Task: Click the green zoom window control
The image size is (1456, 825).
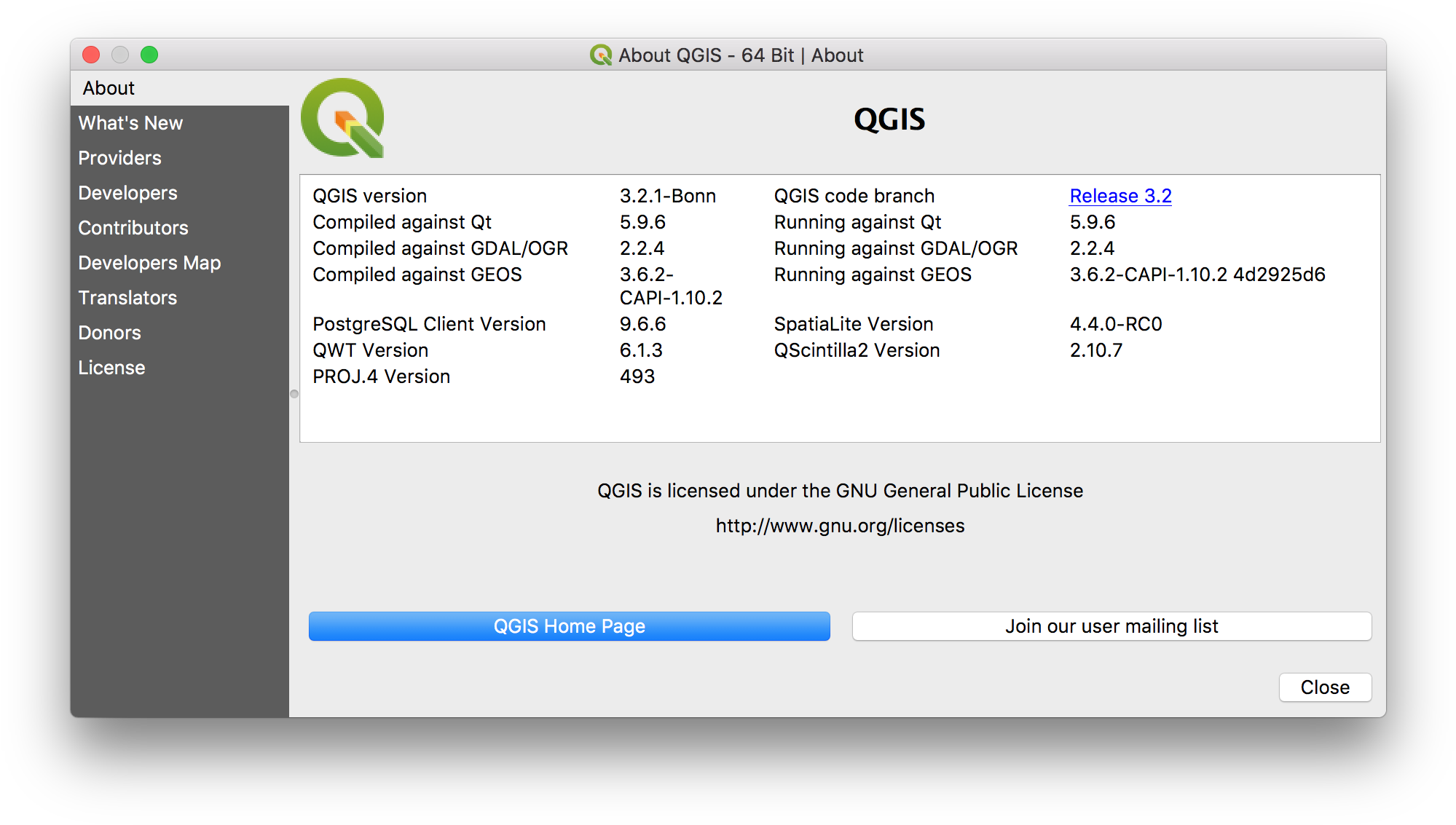Action: 149,55
